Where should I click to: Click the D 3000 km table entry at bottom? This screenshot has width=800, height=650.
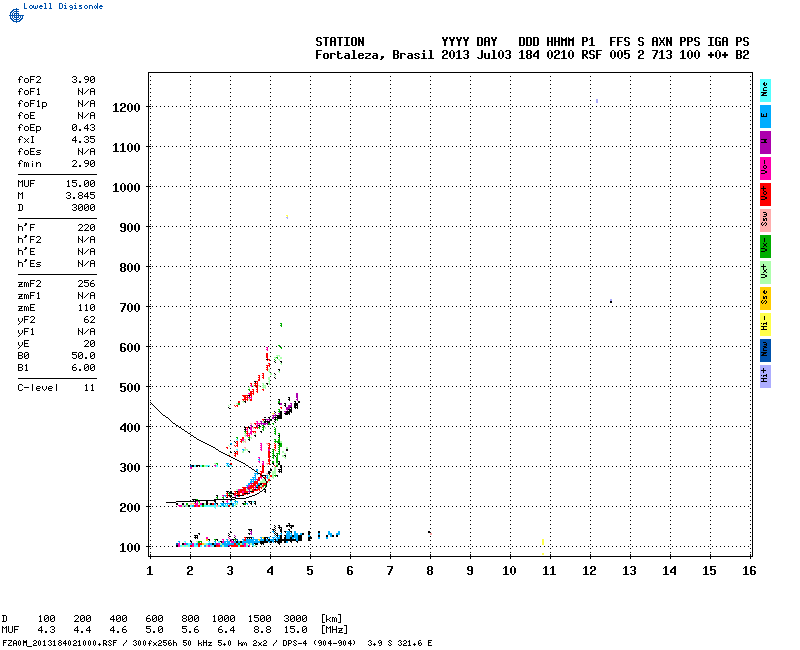tap(295, 619)
